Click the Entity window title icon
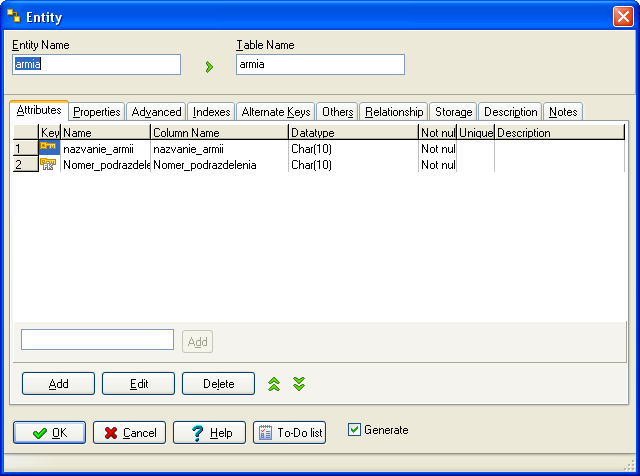 click(14, 16)
